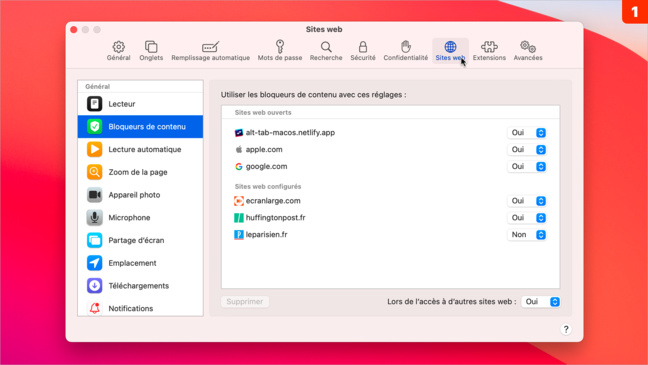Select the Lecture automatique entry text
The image size is (648, 365).
click(x=145, y=149)
